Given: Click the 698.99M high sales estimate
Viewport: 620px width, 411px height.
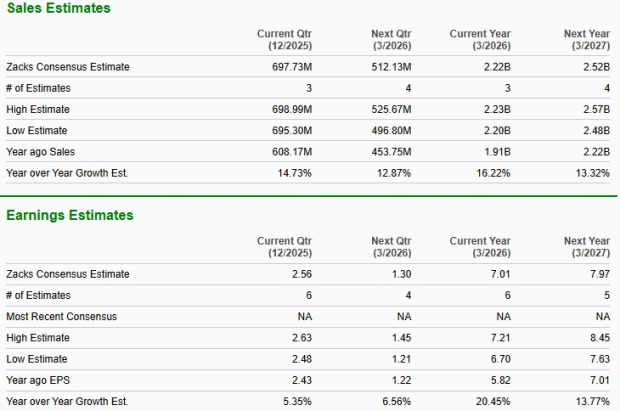Looking at the screenshot, I should click(x=290, y=110).
